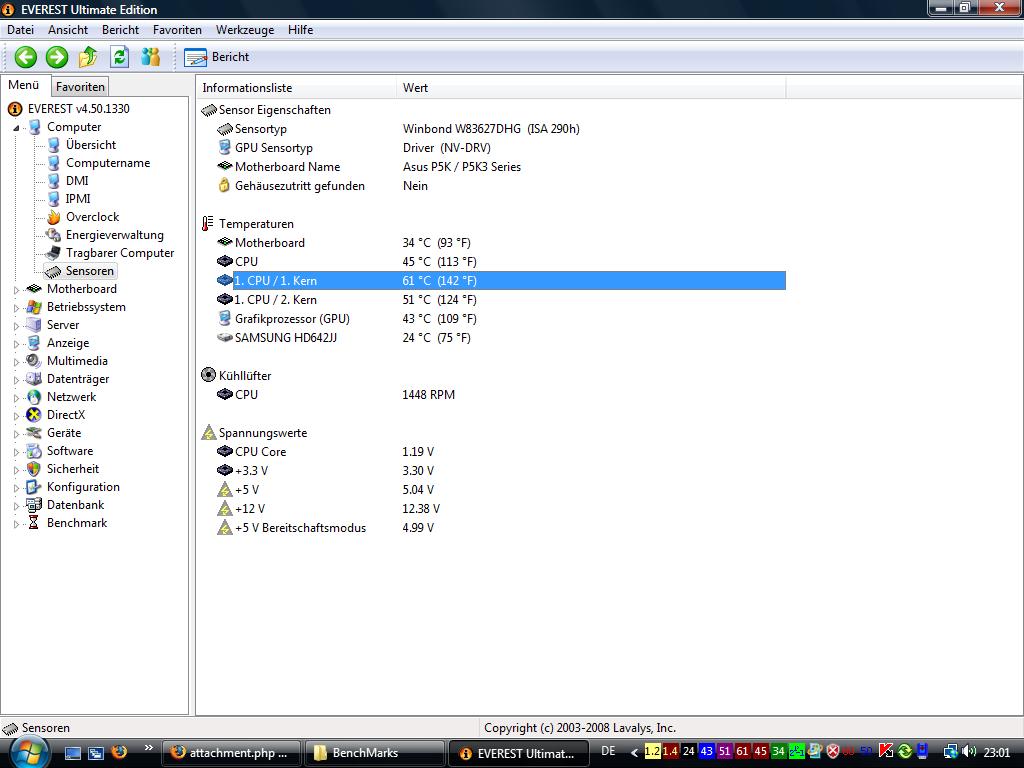The height and width of the screenshot is (768, 1024).
Task: Switch to attachment.php Firefox taskbar button
Action: point(231,752)
